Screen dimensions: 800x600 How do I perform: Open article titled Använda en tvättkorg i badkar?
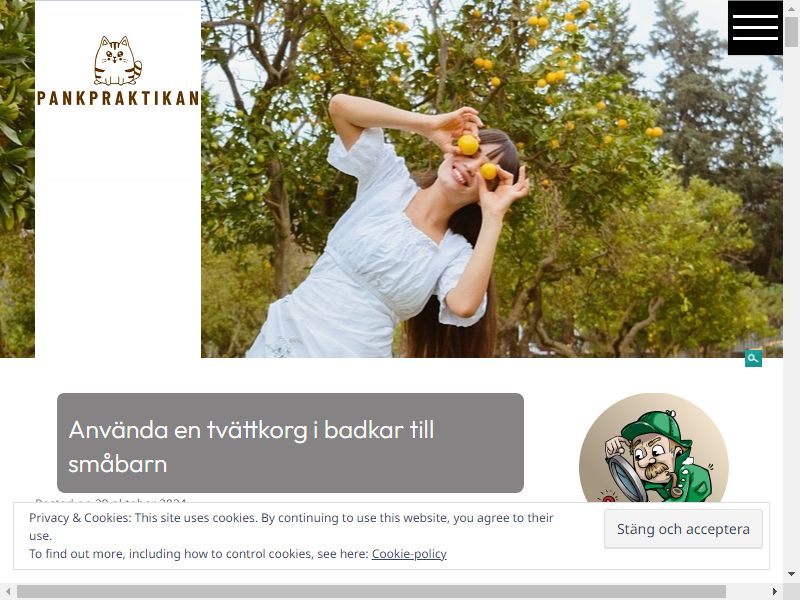point(251,446)
